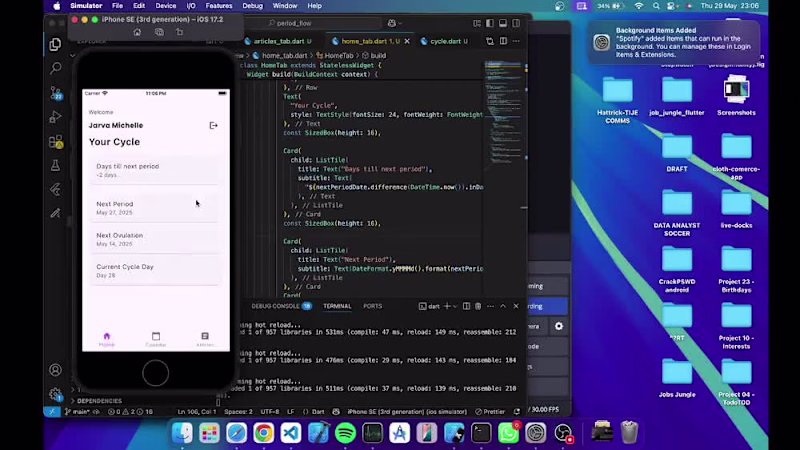Click the Simulator Home button icon
This screenshot has width=800, height=450.
(x=137, y=32)
